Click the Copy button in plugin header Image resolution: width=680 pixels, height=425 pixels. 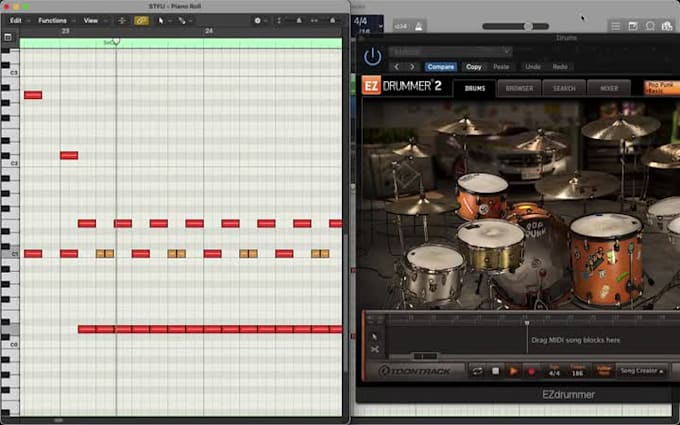[x=474, y=67]
